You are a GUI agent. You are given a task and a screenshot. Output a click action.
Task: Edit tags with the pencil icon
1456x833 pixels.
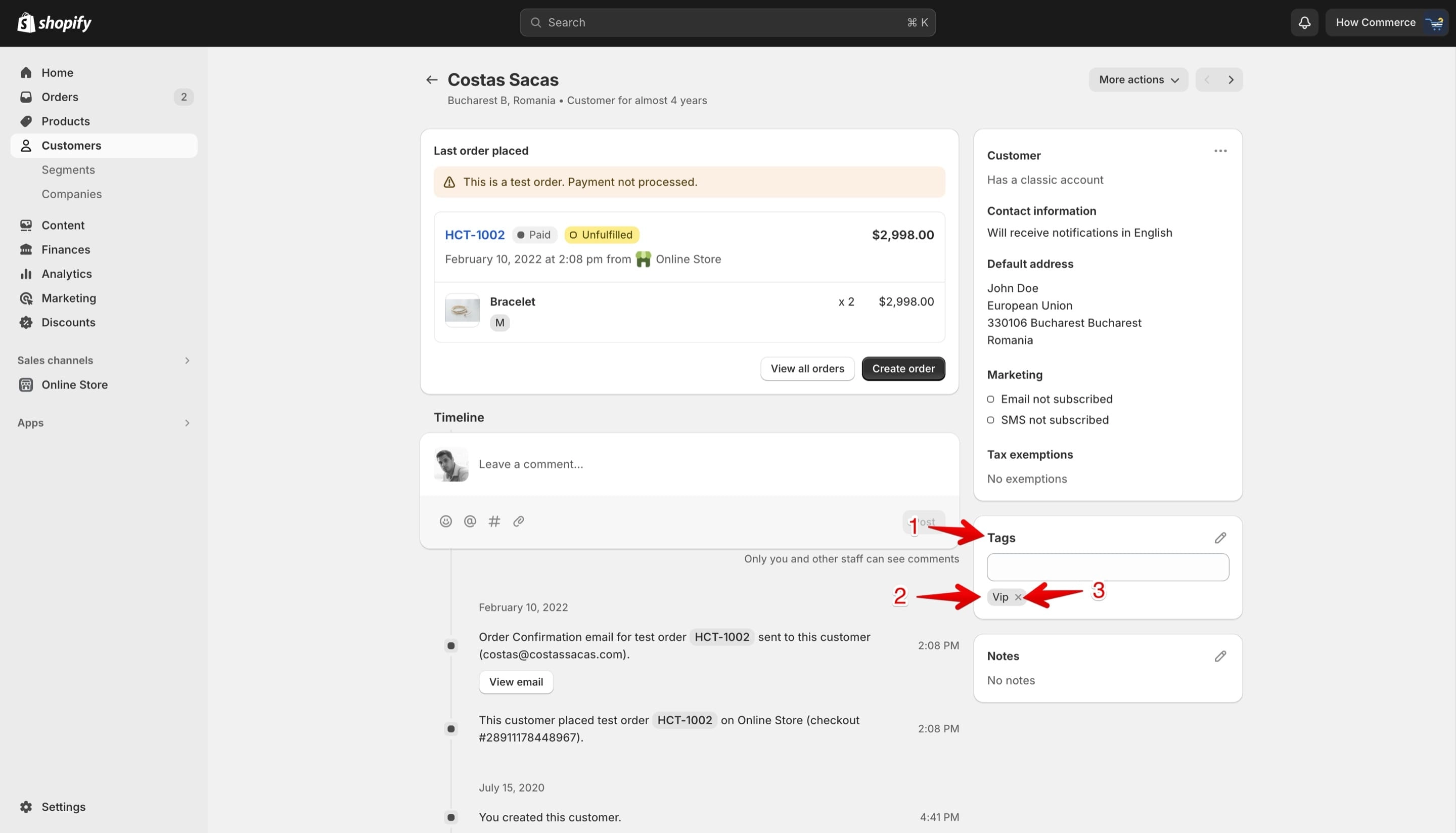pos(1220,538)
